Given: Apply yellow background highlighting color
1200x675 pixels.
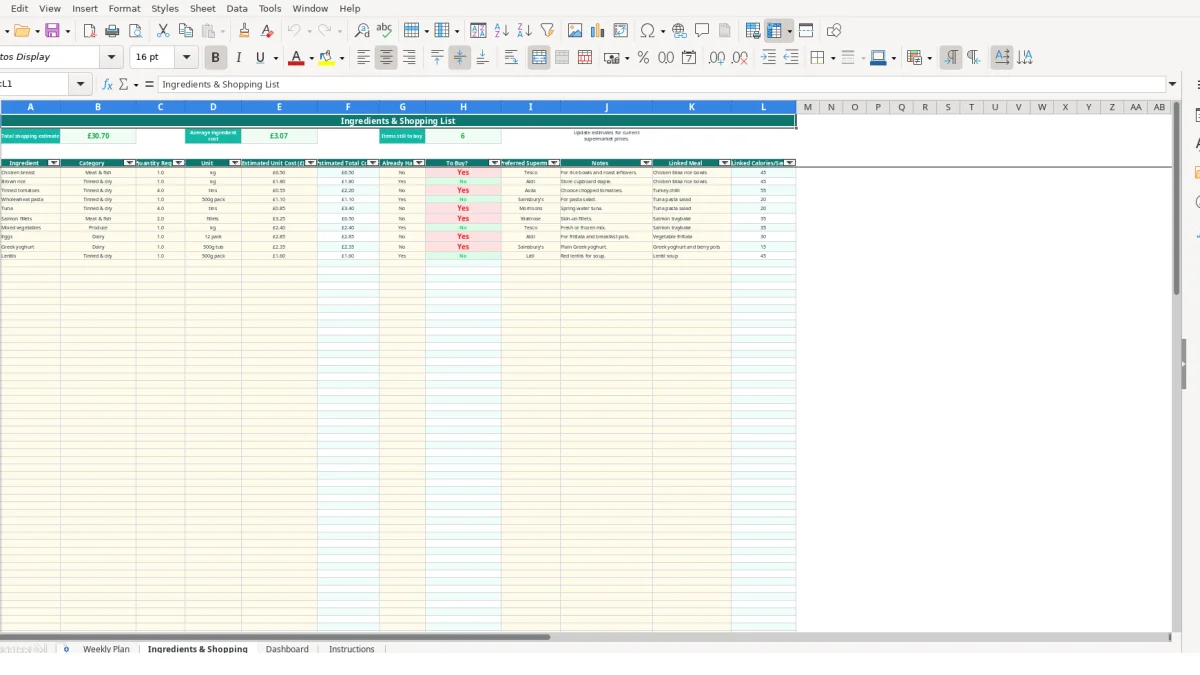Looking at the screenshot, I should 326,58.
